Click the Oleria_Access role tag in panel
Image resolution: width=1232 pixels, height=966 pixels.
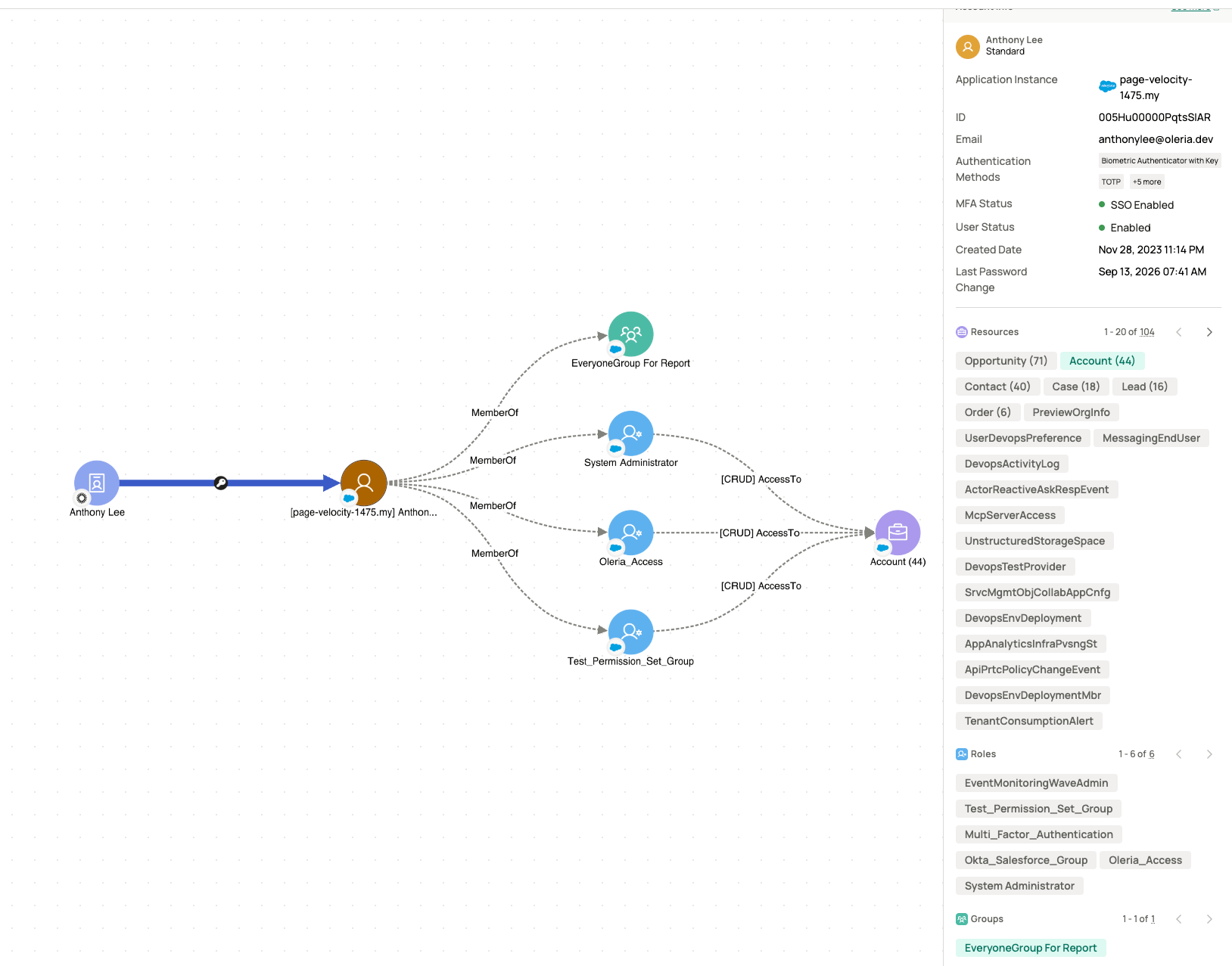pyautogui.click(x=1145, y=860)
